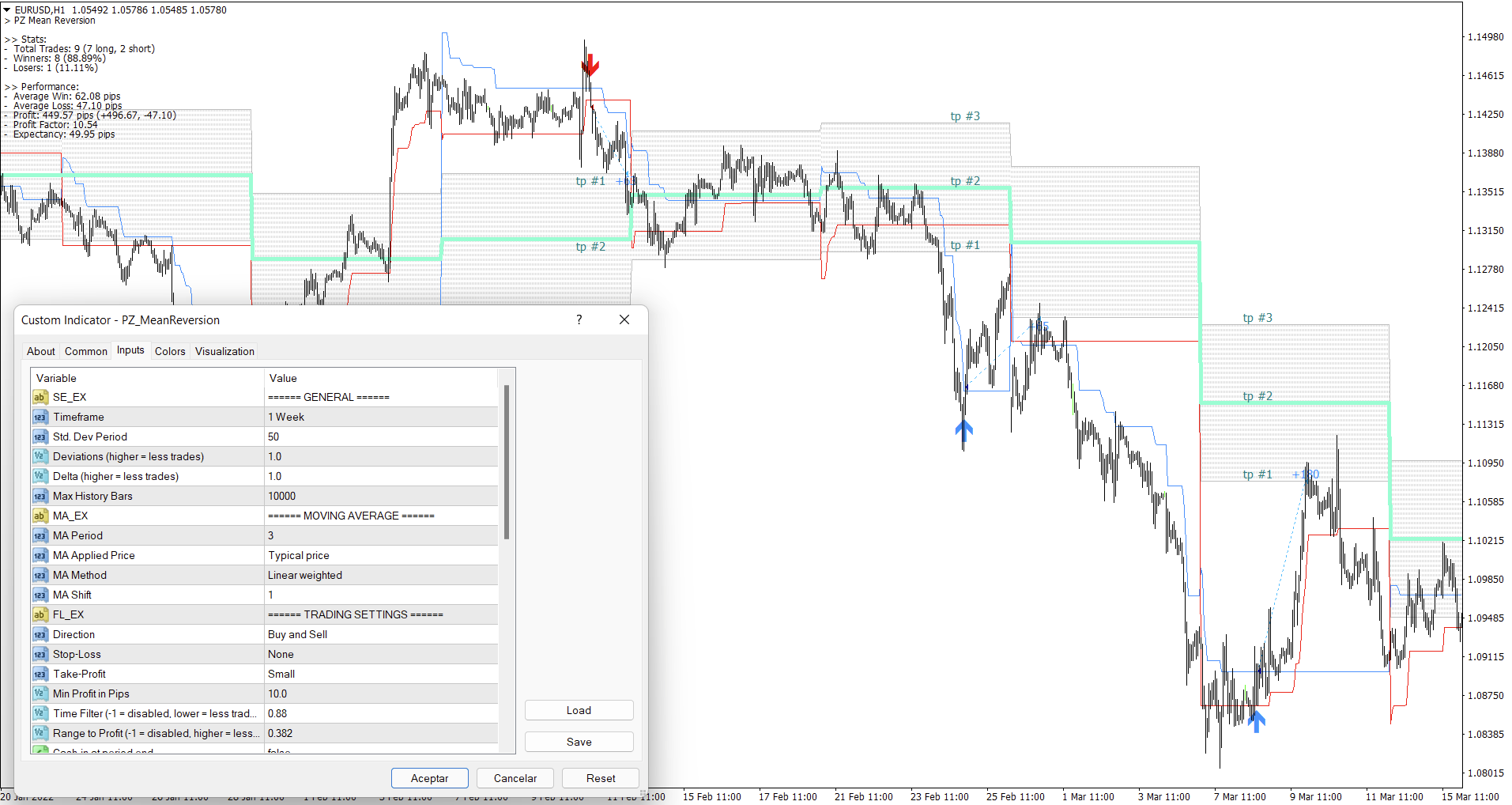Click the blue buy arrow near 1.11315
The height and width of the screenshot is (805, 1512).
[x=963, y=430]
